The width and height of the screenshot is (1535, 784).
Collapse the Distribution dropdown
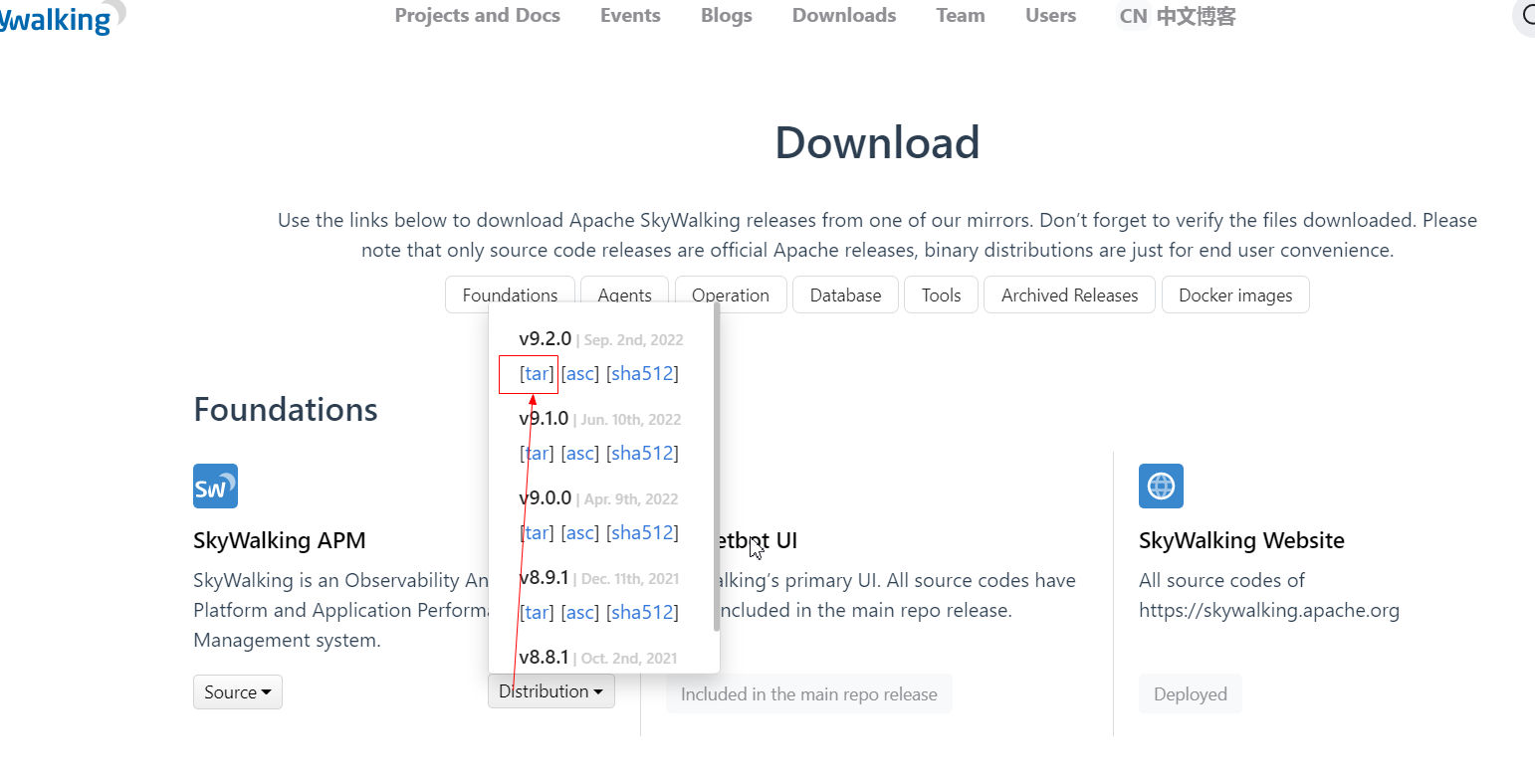pyautogui.click(x=551, y=690)
